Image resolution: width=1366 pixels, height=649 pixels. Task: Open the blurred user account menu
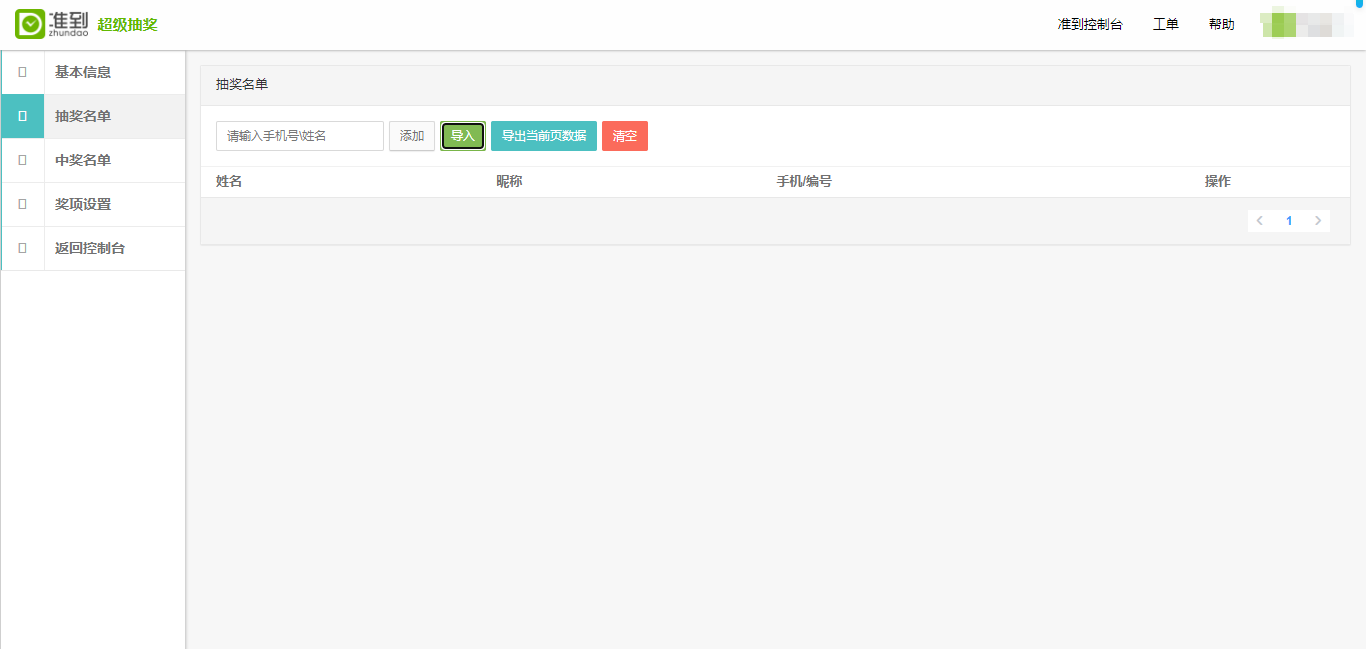click(x=1306, y=24)
